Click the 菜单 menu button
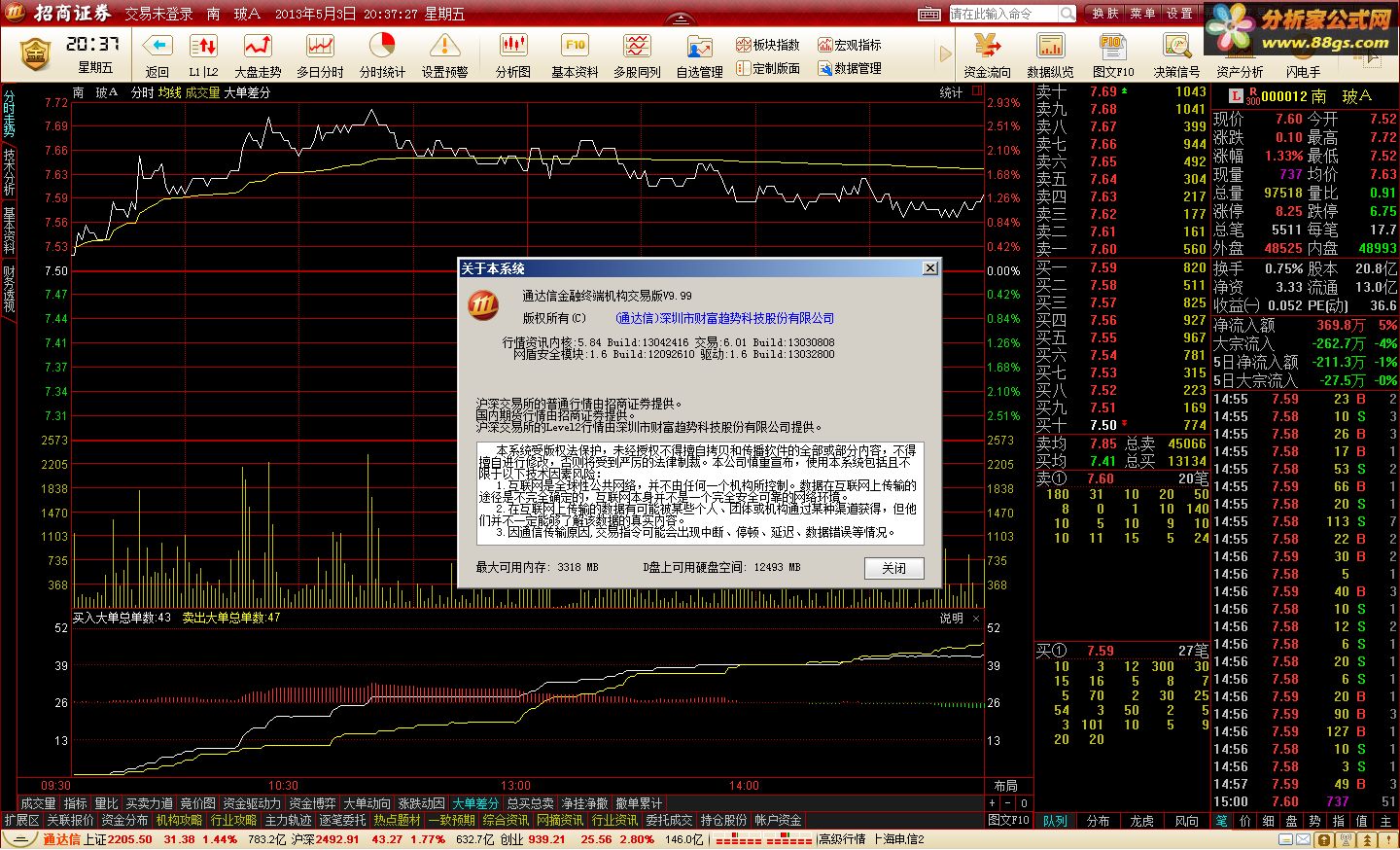This screenshot has height=850, width=1400. [1142, 14]
